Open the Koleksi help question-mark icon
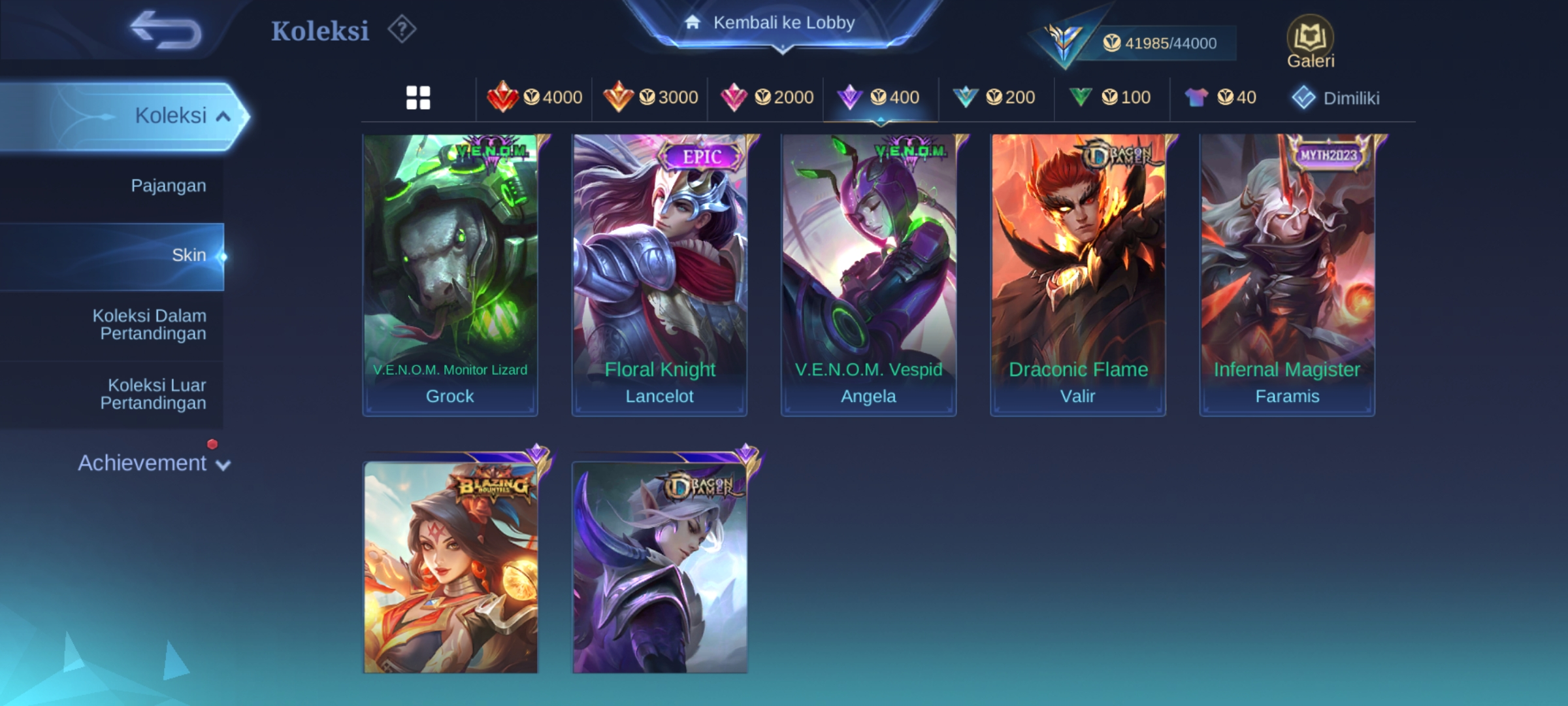The image size is (1568, 706). (x=402, y=29)
